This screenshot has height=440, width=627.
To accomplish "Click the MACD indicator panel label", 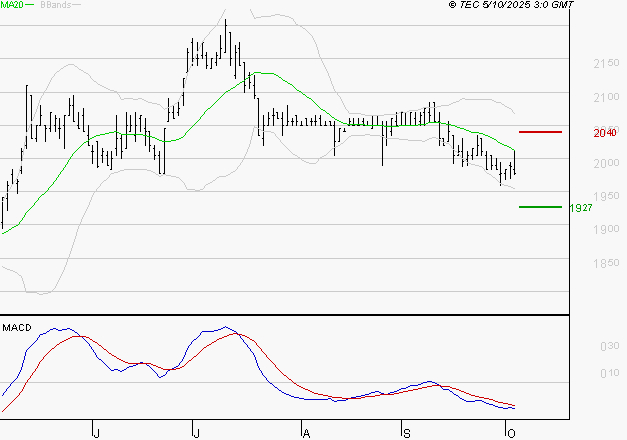I will (x=16, y=328).
